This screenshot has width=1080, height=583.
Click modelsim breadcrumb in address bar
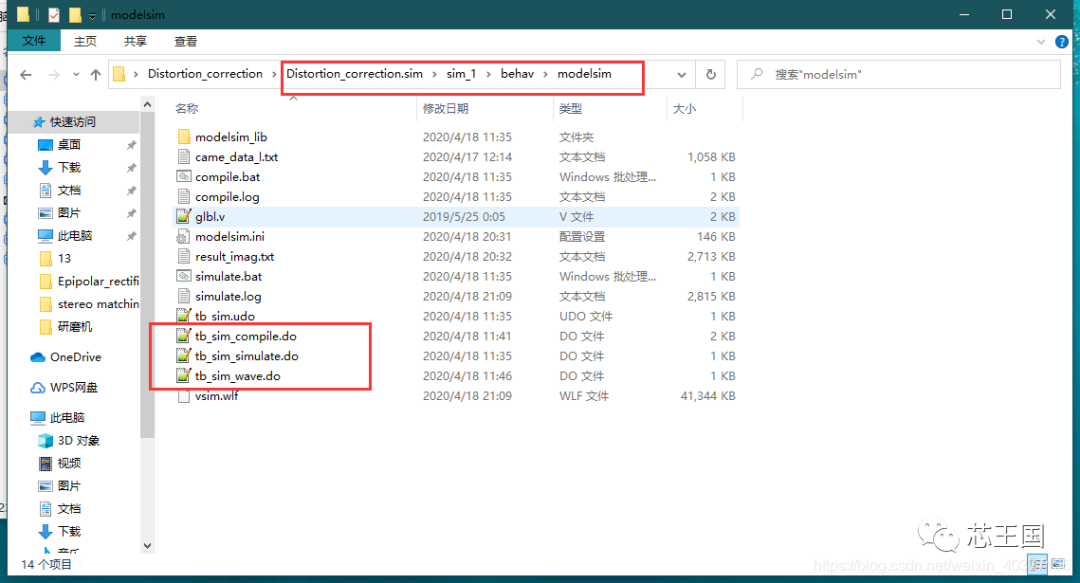(584, 74)
